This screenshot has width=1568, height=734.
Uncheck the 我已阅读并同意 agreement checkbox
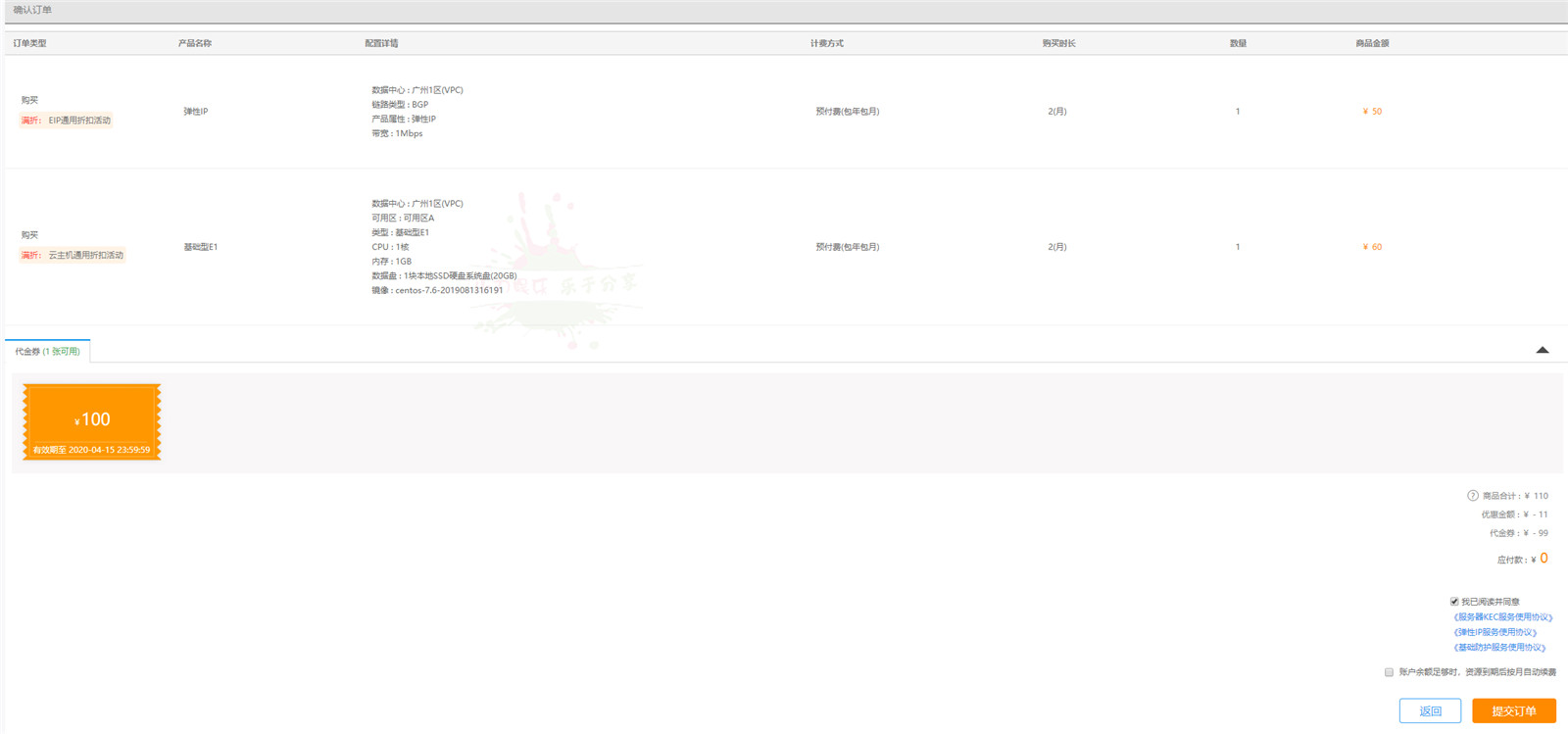(1454, 602)
